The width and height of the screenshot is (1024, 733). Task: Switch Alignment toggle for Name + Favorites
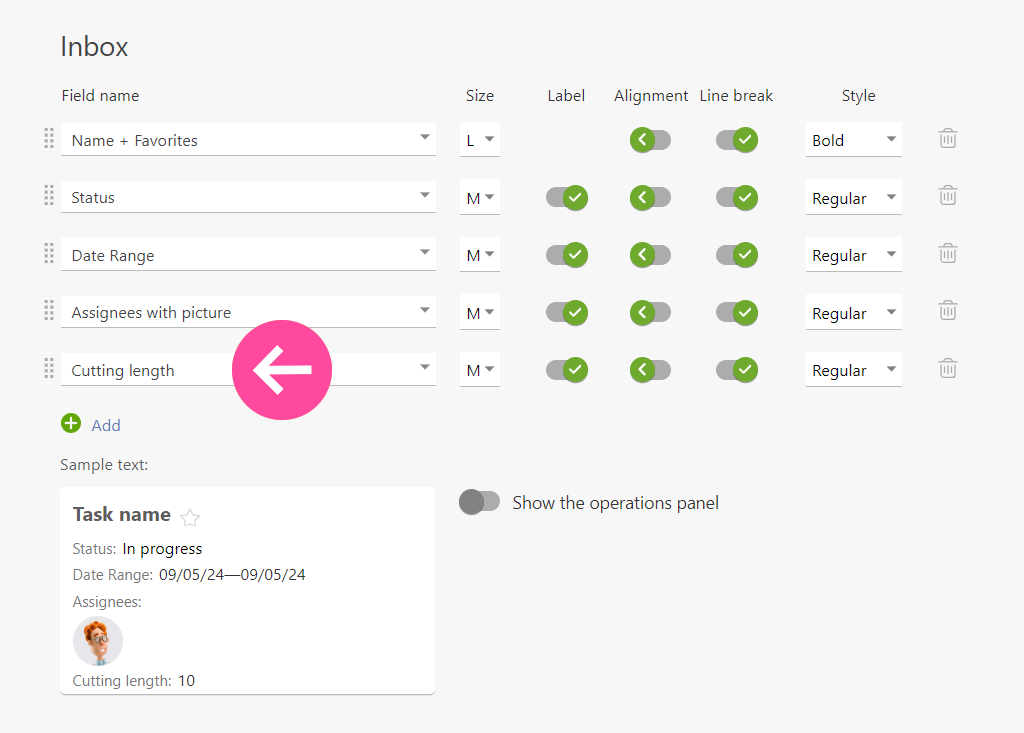click(650, 140)
